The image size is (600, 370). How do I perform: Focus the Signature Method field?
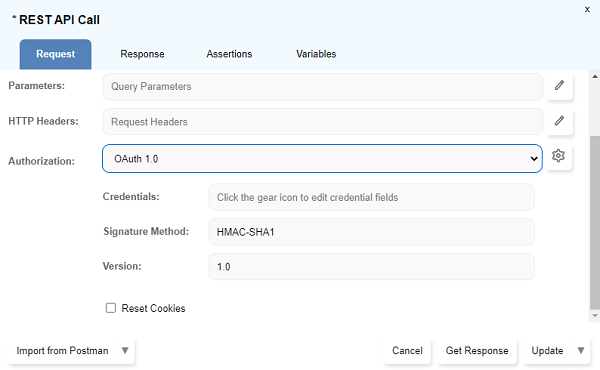pos(371,232)
